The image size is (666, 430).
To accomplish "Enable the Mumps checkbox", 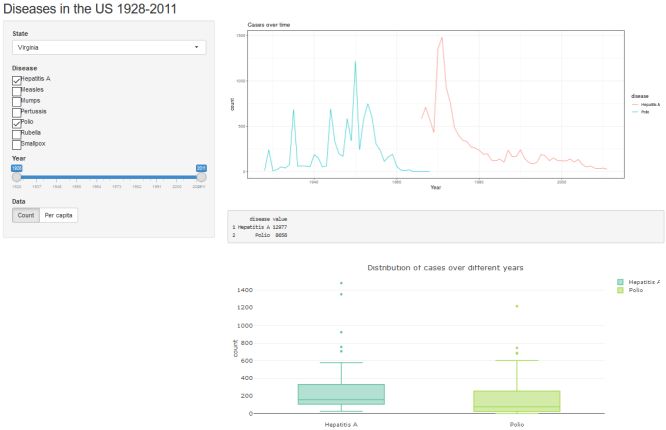I will coord(17,102).
